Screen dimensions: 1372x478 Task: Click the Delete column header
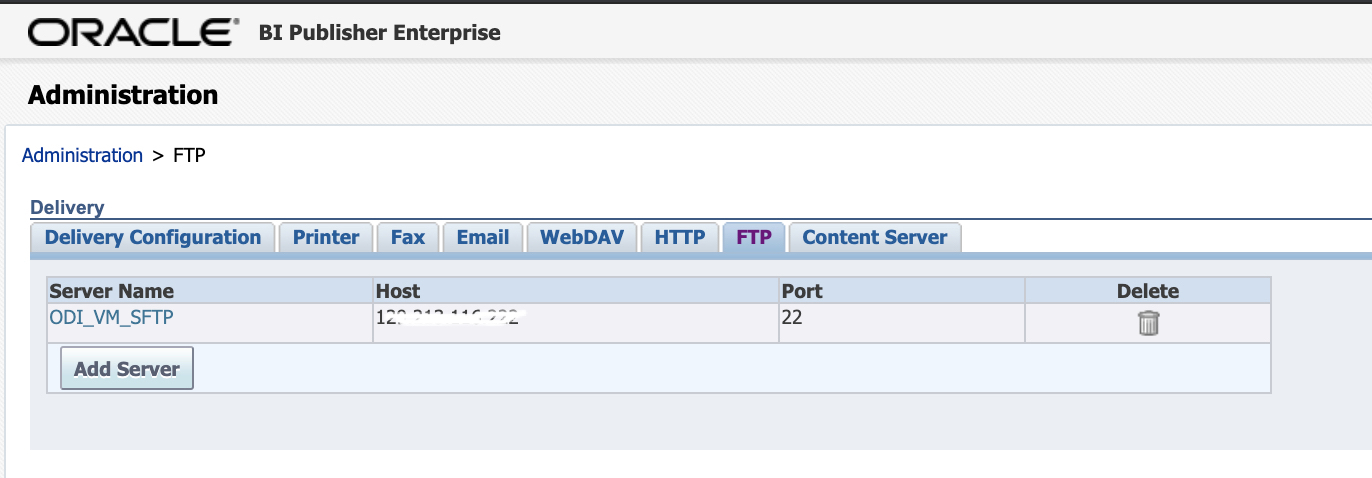tap(1148, 291)
